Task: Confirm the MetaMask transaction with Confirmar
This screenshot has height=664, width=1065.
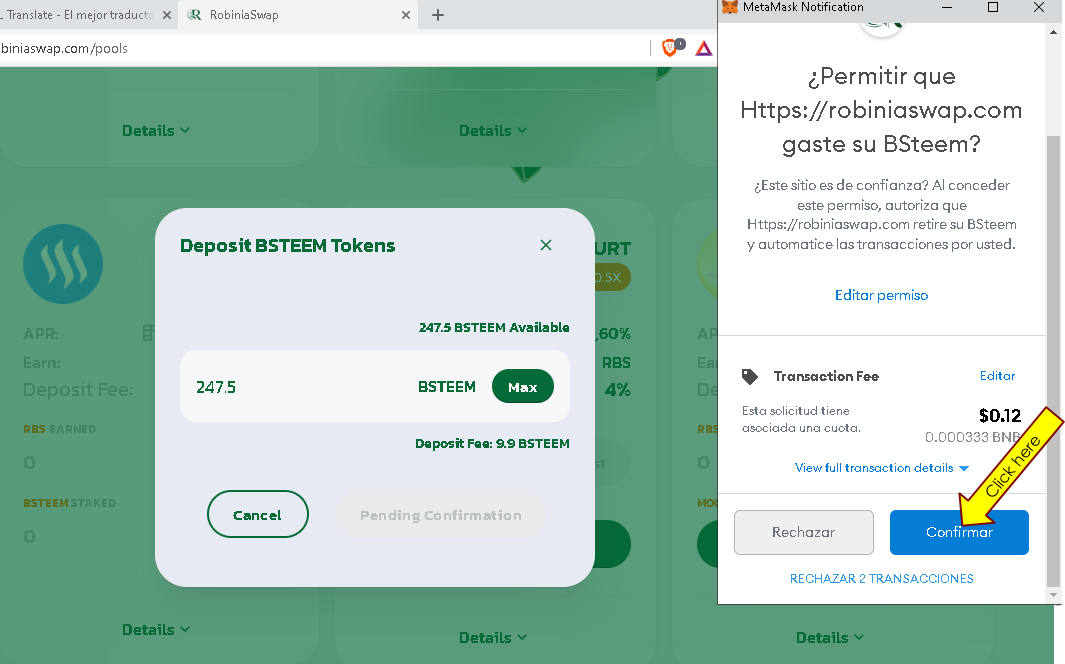Action: point(959,532)
